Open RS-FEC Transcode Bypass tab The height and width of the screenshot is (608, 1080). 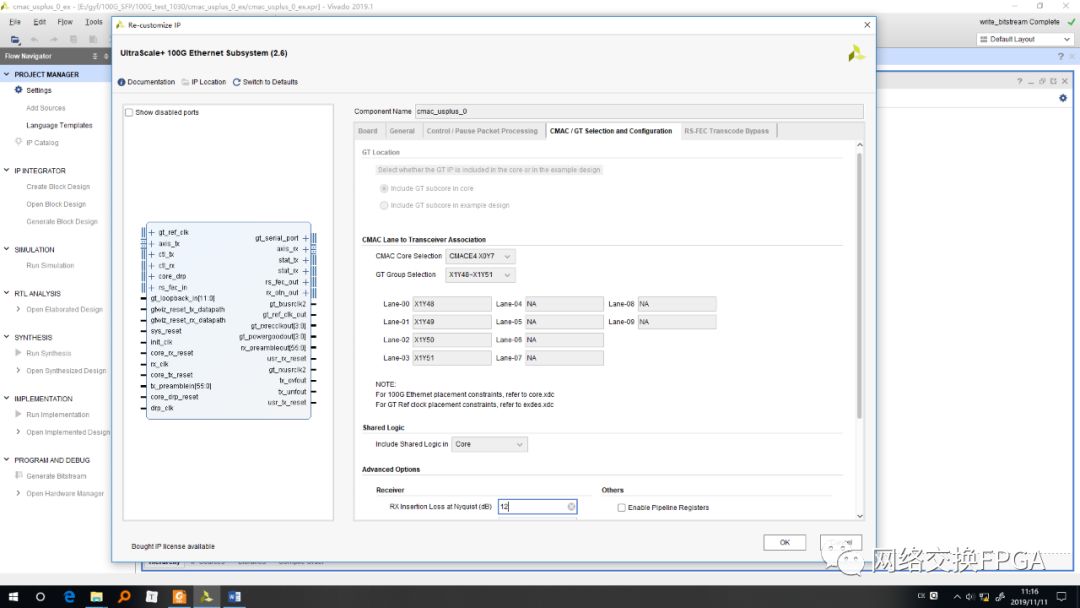tap(727, 131)
